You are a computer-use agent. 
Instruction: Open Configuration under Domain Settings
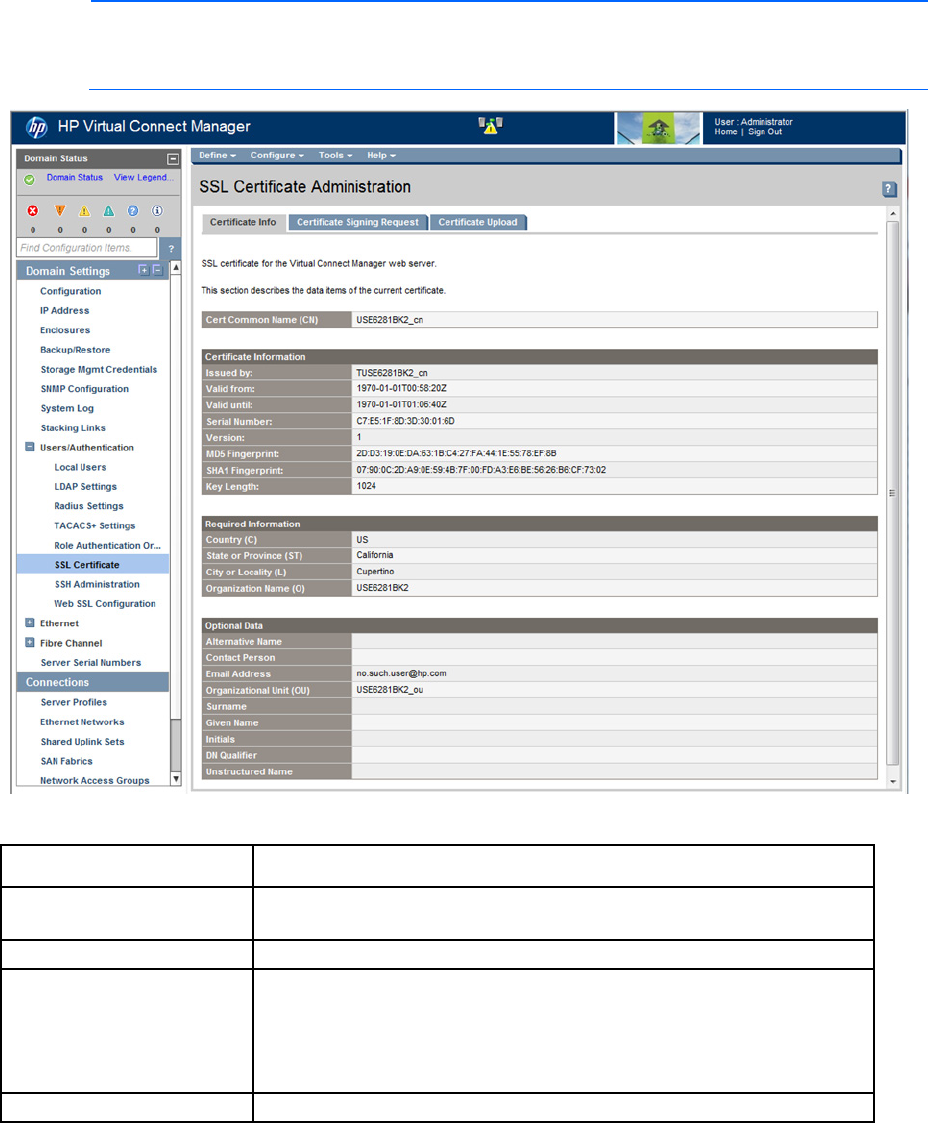[x=70, y=291]
